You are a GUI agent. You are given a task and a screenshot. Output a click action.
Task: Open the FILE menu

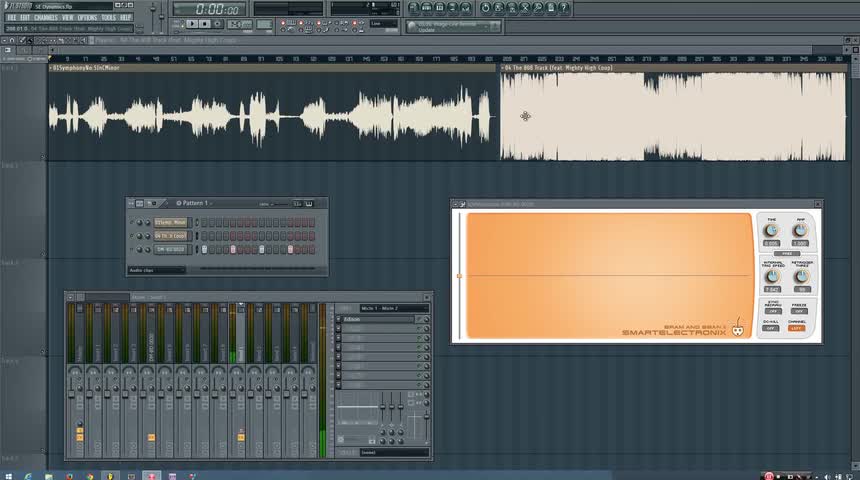12,17
